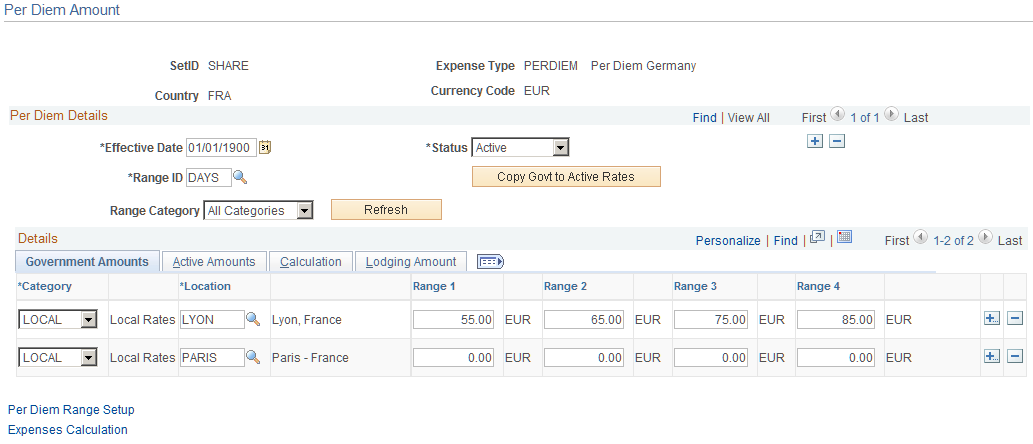Open the Range Category dropdown

(304, 211)
